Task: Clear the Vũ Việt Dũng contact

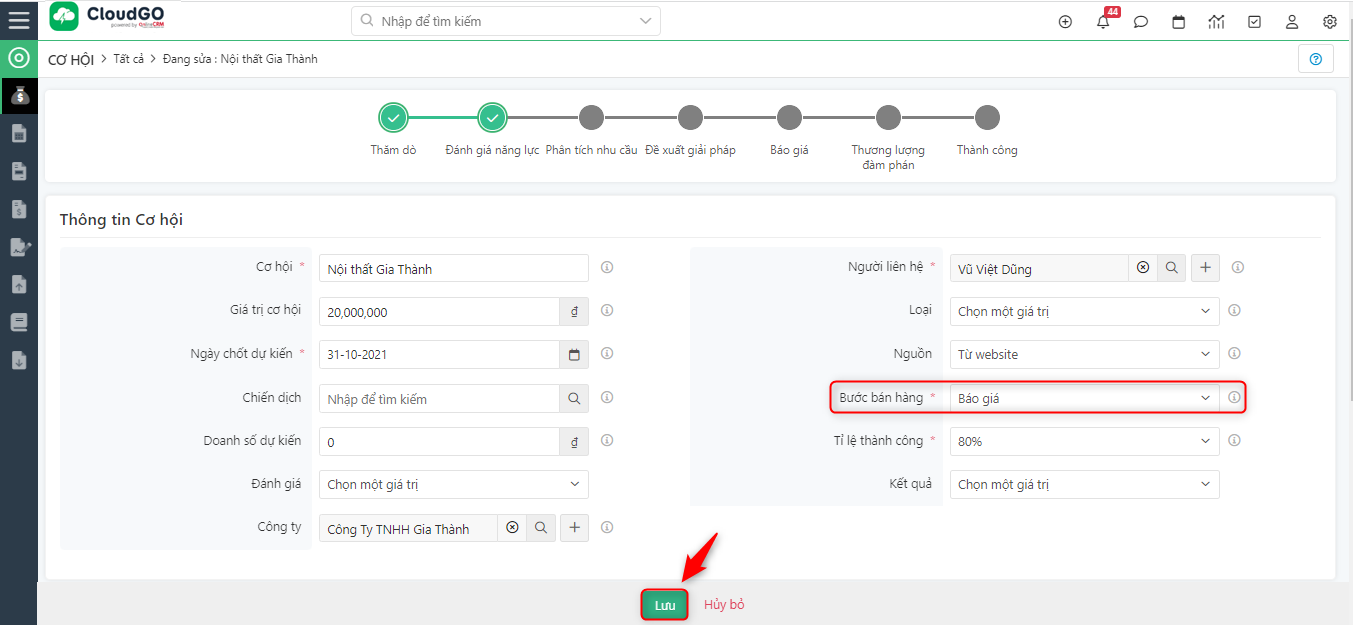Action: tap(1143, 268)
